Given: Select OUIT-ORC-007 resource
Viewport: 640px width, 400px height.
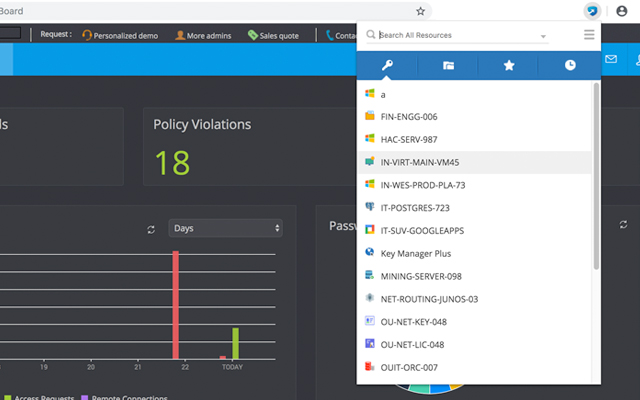Looking at the screenshot, I should [x=474, y=367].
